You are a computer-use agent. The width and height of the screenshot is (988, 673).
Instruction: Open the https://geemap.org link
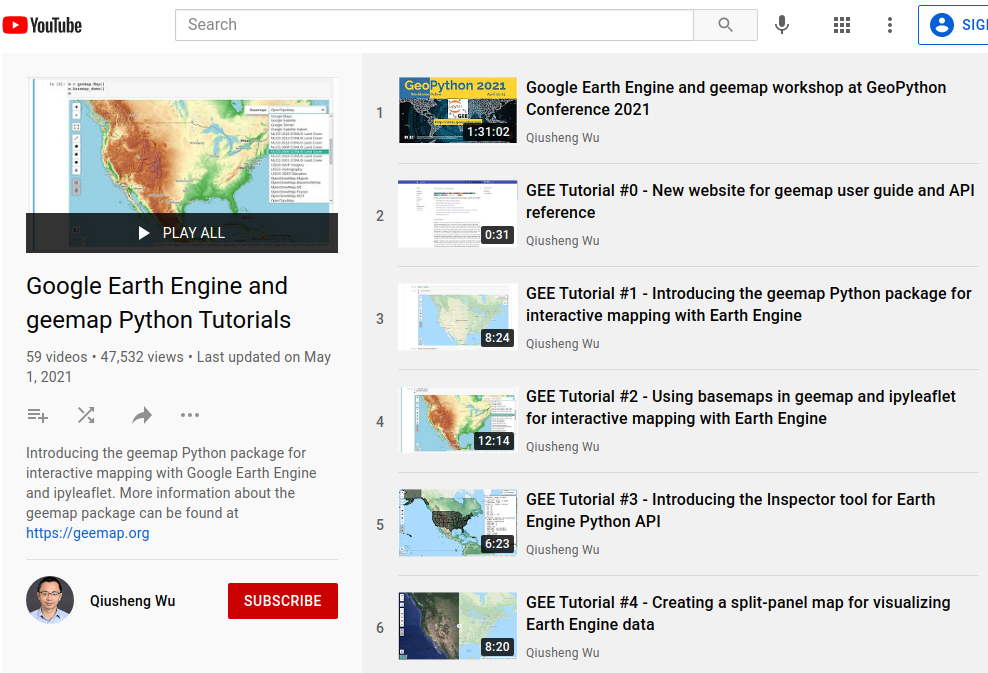pyautogui.click(x=87, y=533)
